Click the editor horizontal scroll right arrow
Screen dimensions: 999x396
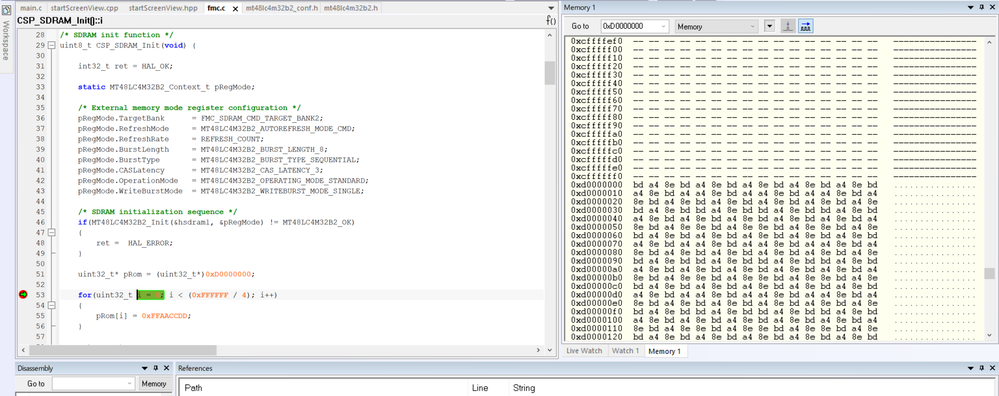click(x=539, y=350)
